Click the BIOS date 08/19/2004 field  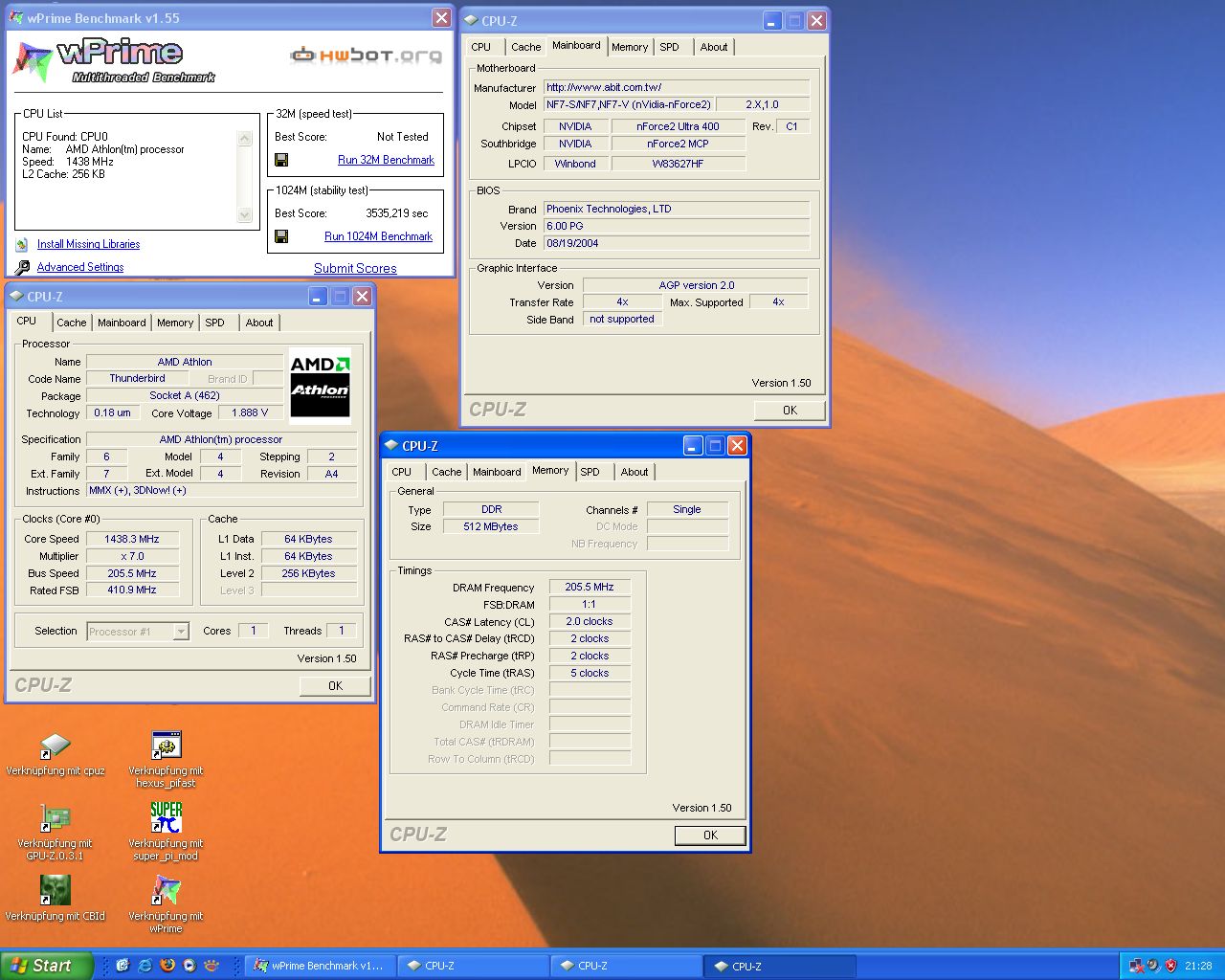pos(677,244)
